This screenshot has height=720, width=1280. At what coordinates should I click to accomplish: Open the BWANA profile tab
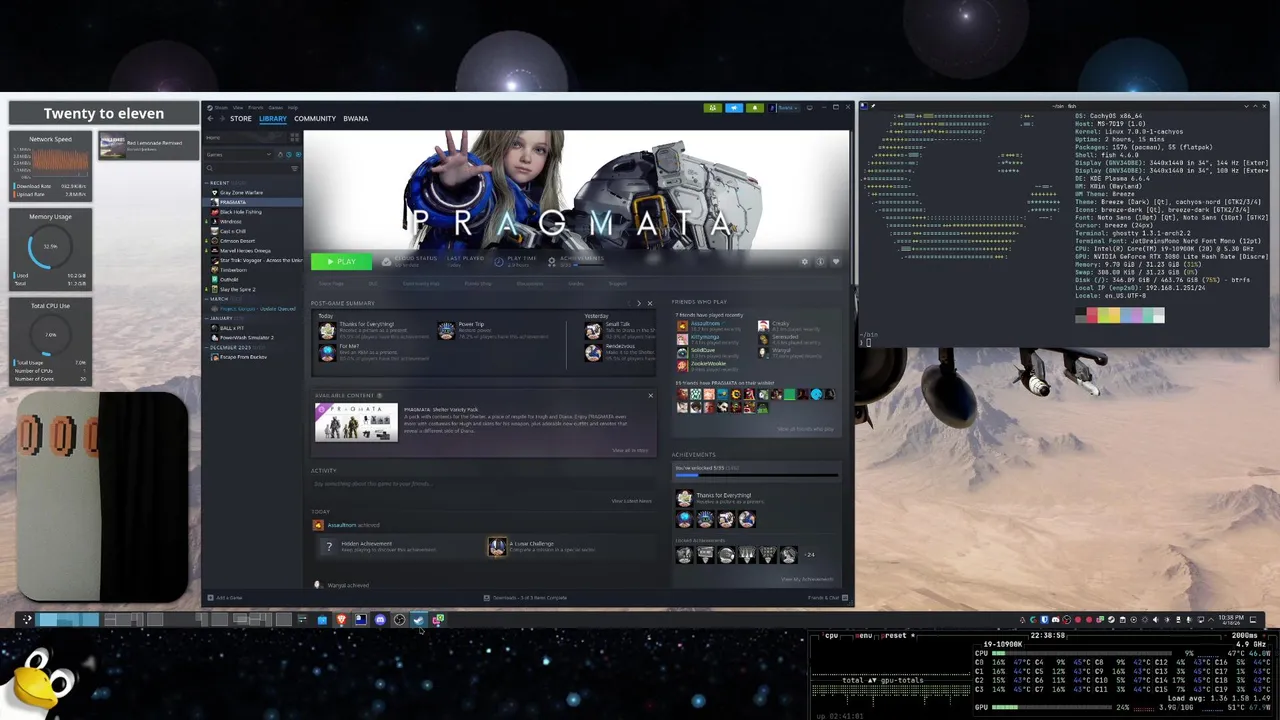pyautogui.click(x=356, y=118)
